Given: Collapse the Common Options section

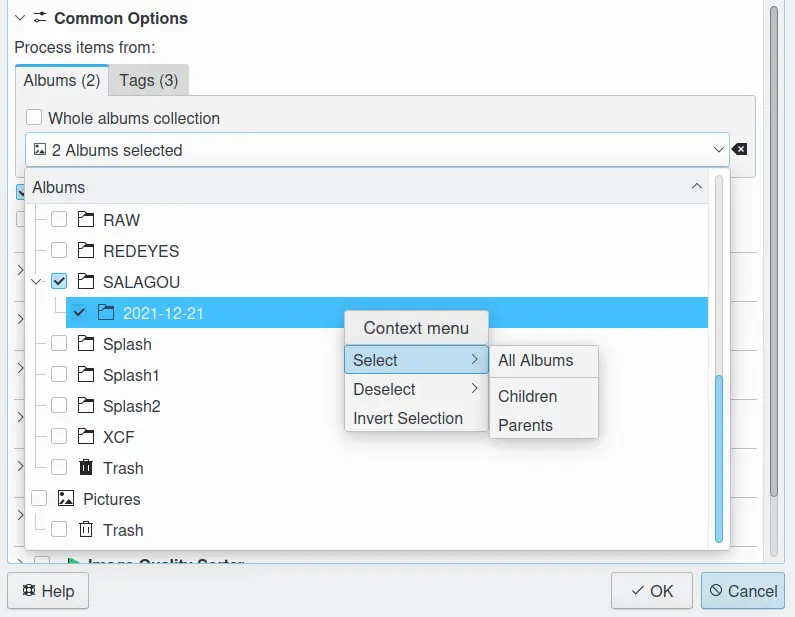Looking at the screenshot, I should click(x=20, y=18).
